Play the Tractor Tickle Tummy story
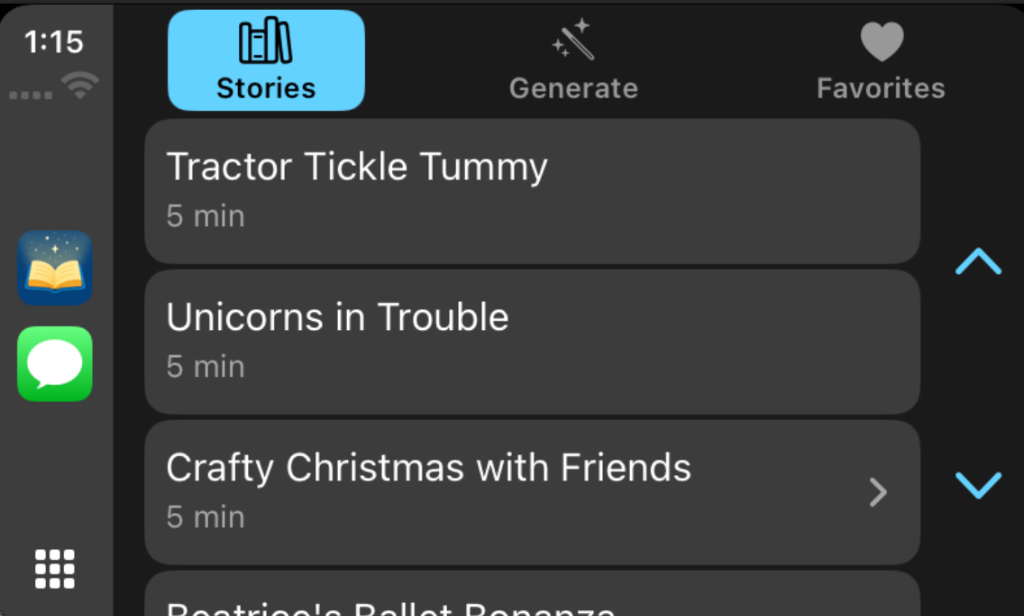 tap(532, 191)
